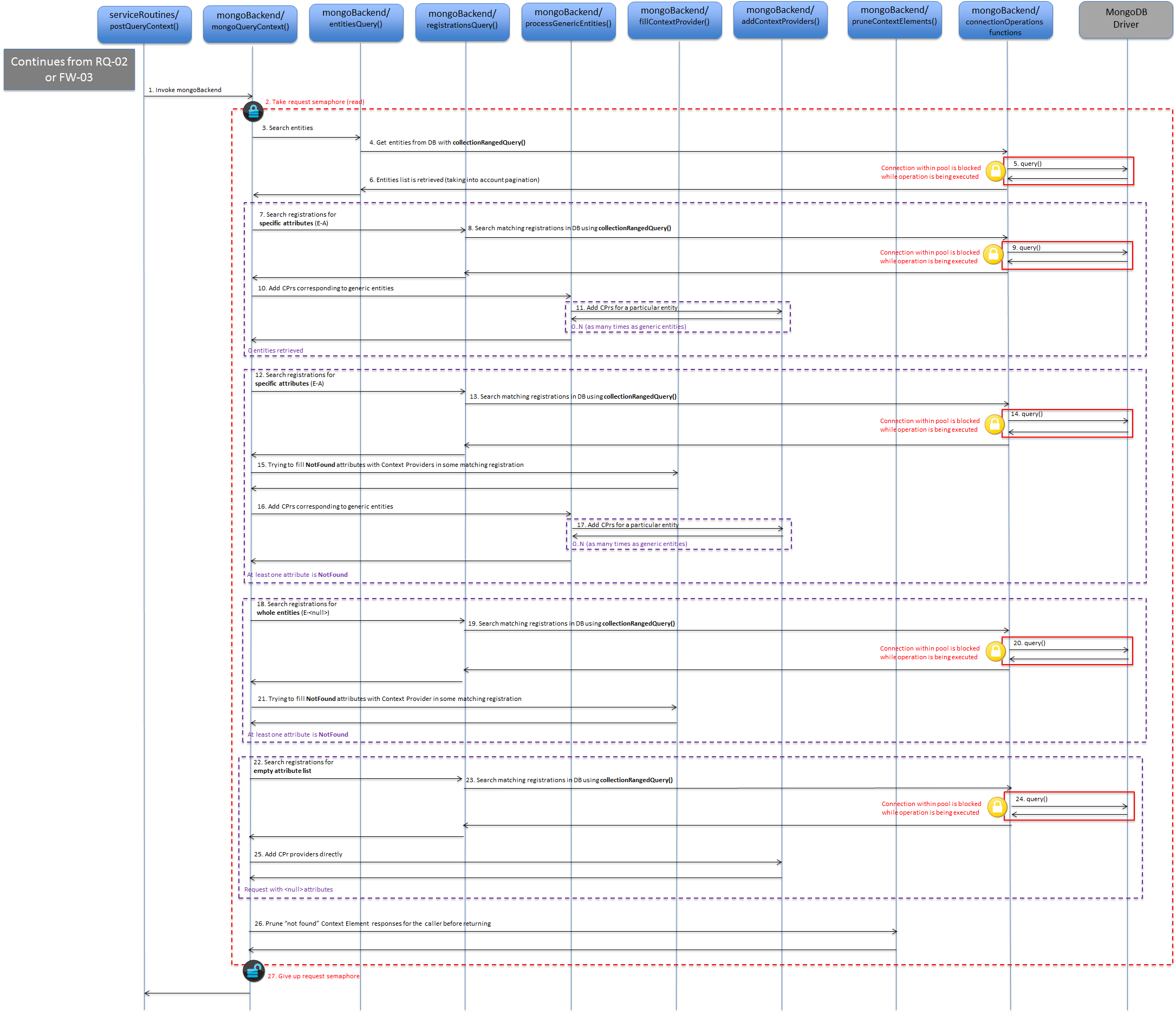Click the connectionOperations functions header box

tap(1006, 21)
